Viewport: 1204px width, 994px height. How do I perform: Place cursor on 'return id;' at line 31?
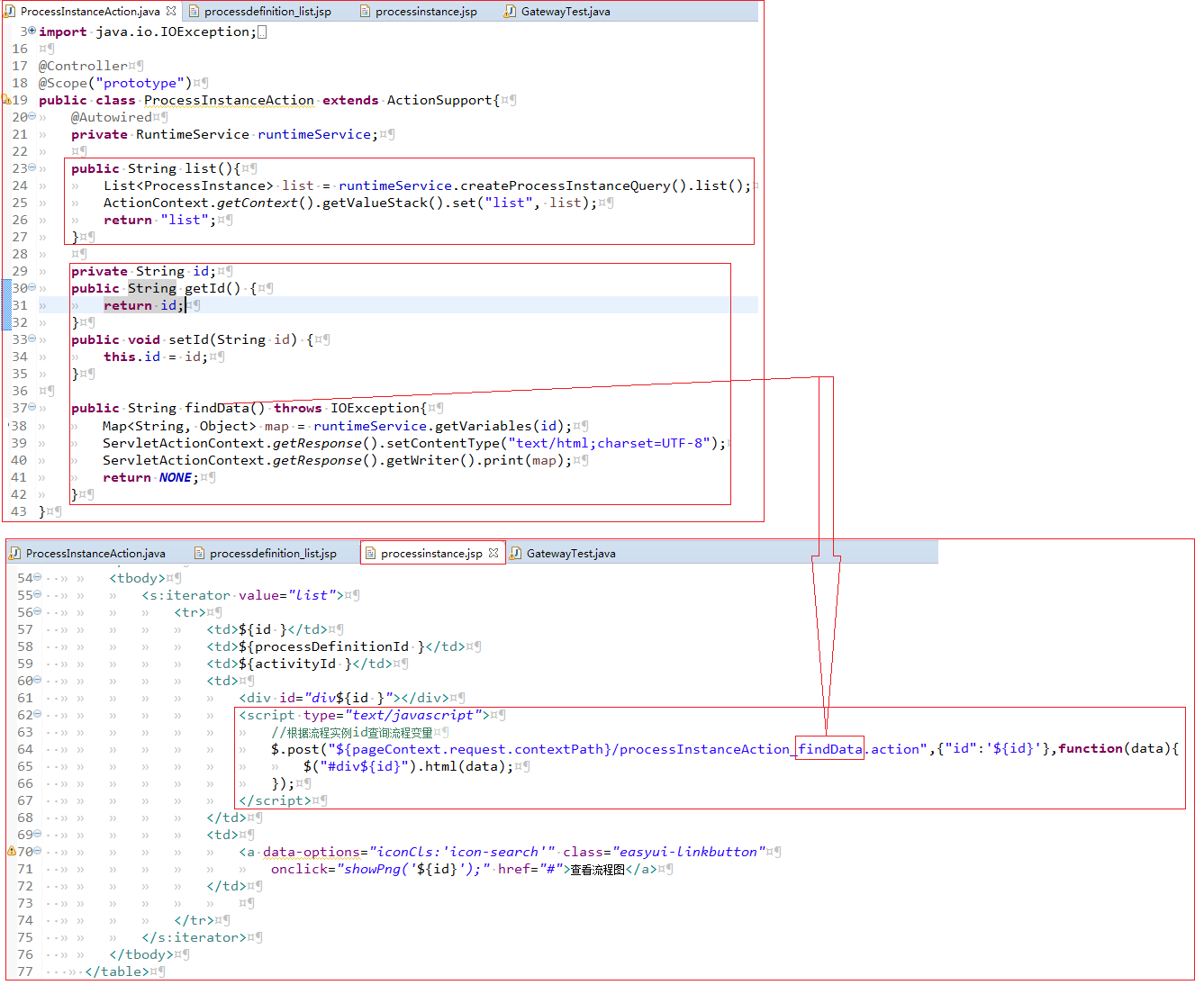pos(144,305)
